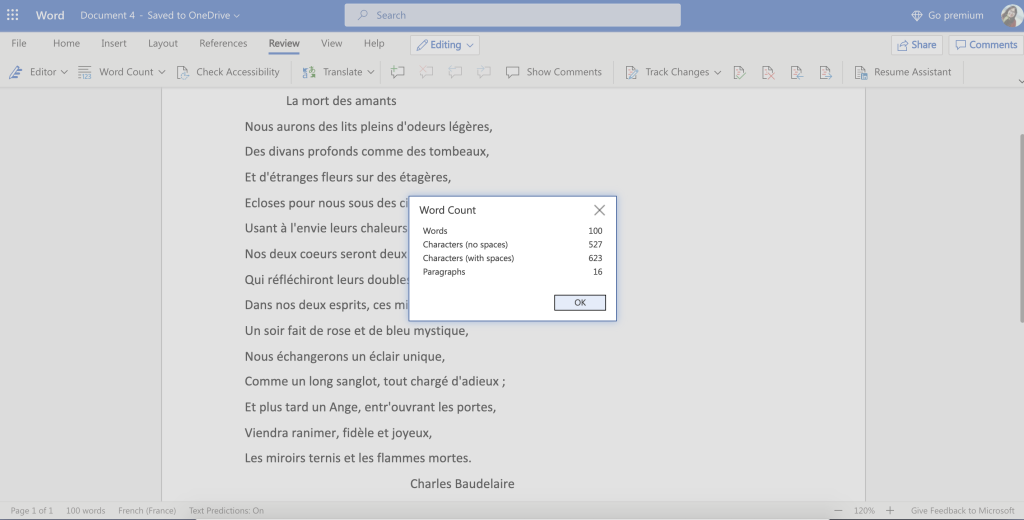The width and height of the screenshot is (1024, 520).
Task: Click the search magnifier icon
Action: 363,14
